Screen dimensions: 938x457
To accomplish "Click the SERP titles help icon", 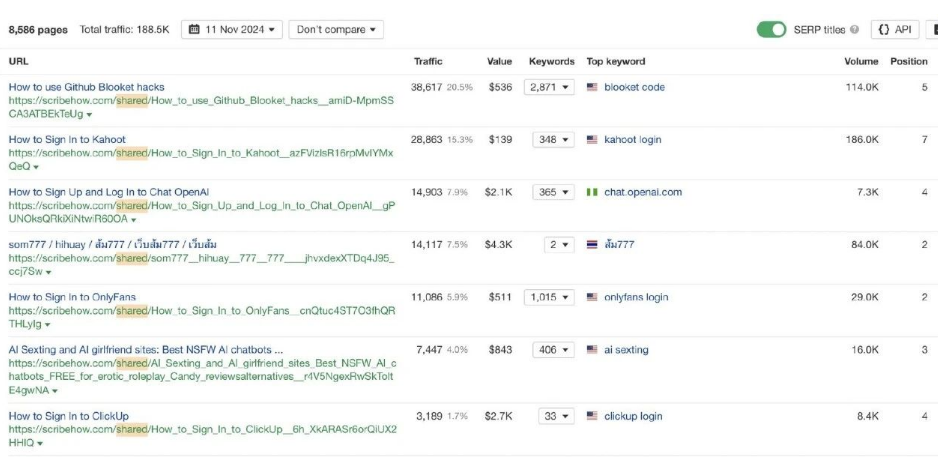I will tap(856, 30).
